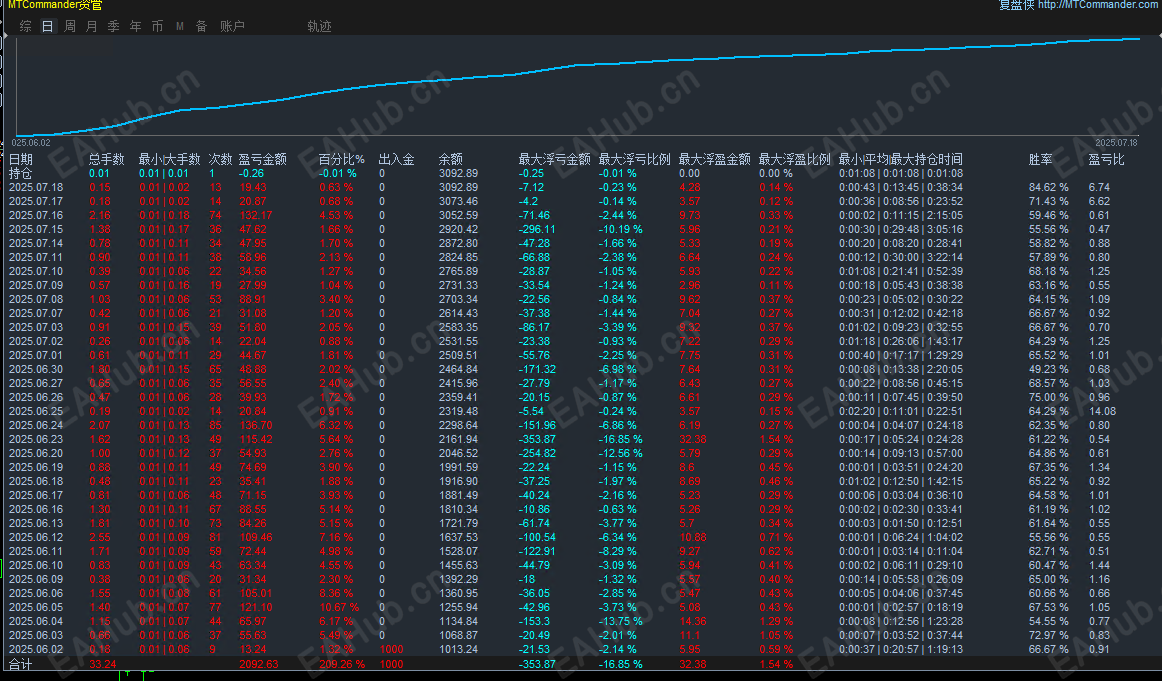1162x681 pixels.
Task: Click the 总手数 column header
Action: (x=107, y=159)
